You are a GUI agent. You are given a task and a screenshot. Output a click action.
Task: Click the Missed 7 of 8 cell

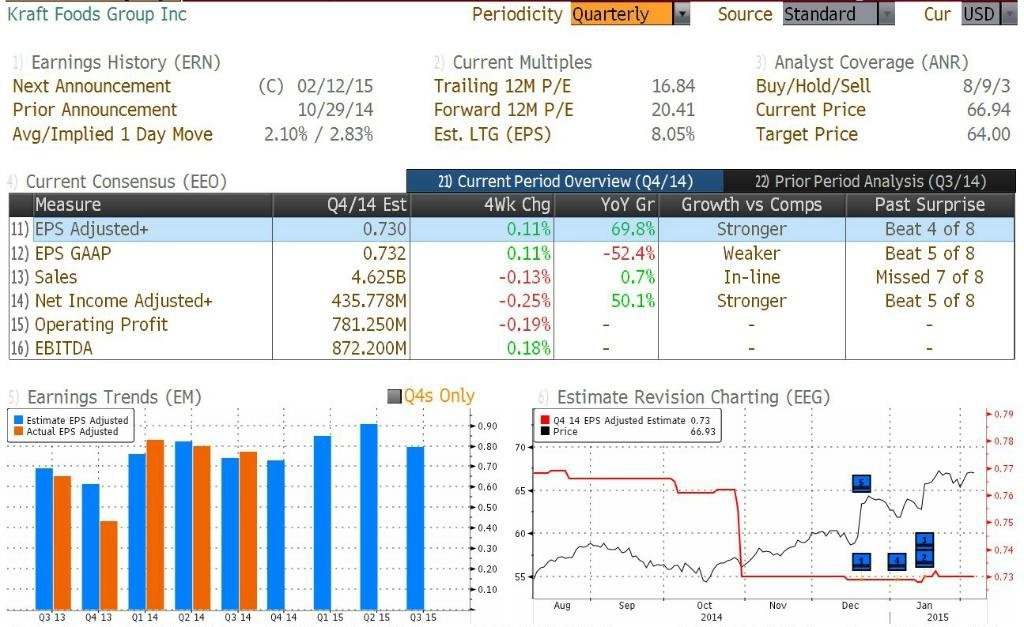[x=929, y=277]
